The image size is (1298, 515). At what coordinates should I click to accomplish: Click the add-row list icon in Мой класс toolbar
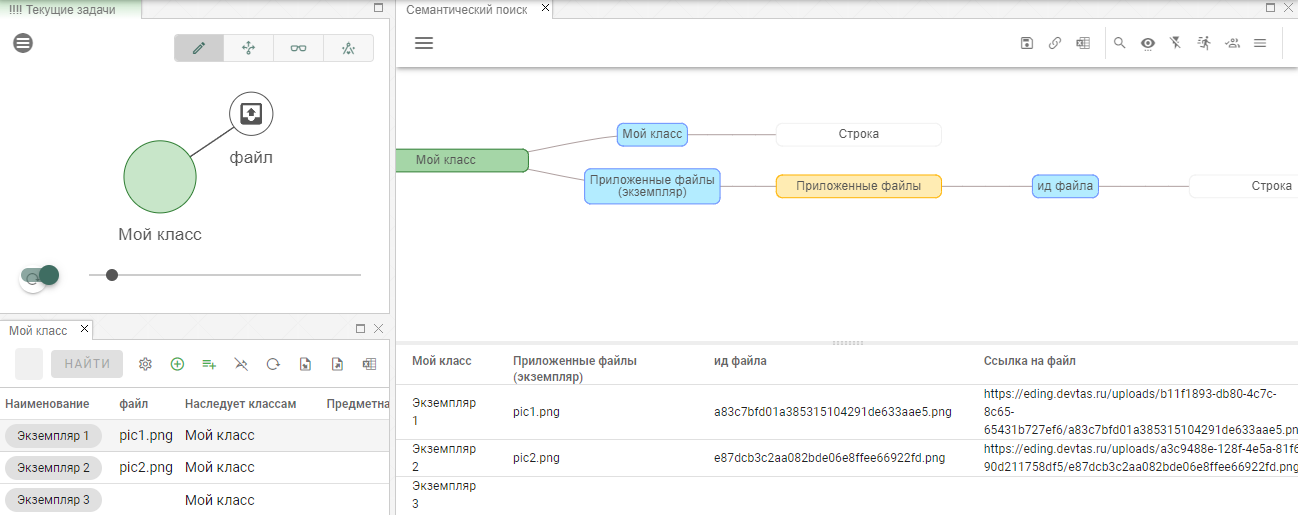click(209, 365)
